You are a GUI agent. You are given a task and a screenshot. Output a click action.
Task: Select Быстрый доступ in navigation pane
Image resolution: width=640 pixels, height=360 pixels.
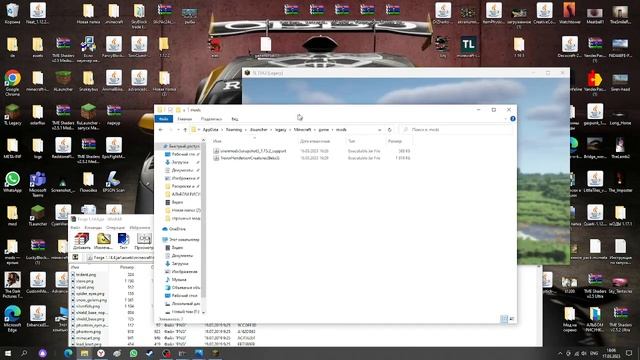[181, 146]
